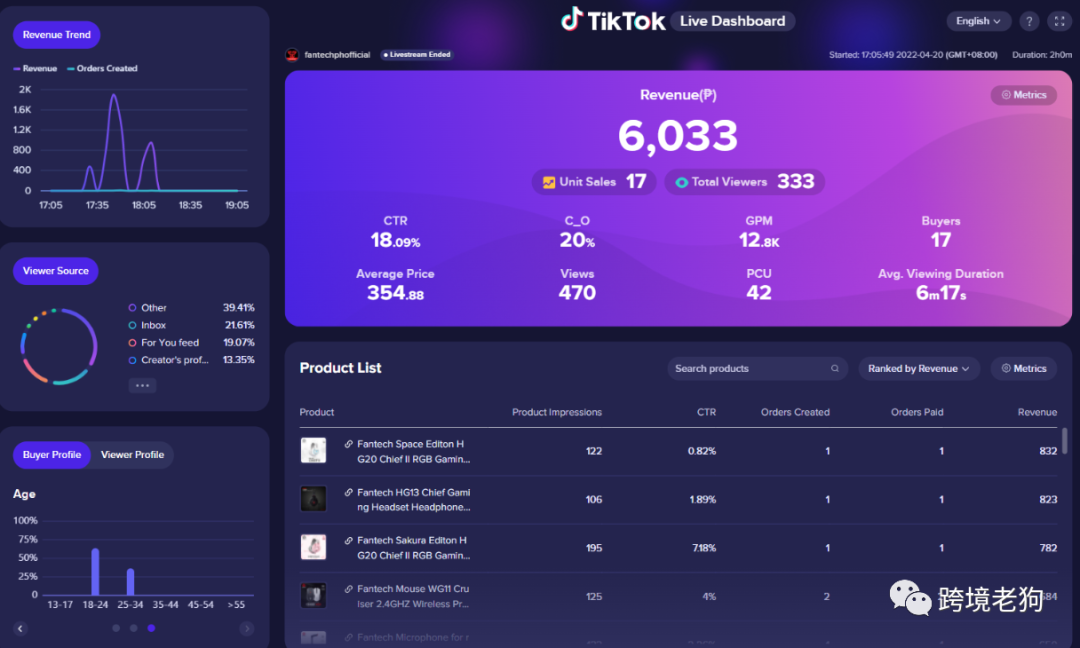Click the GPM 12.8K metric

(758, 231)
